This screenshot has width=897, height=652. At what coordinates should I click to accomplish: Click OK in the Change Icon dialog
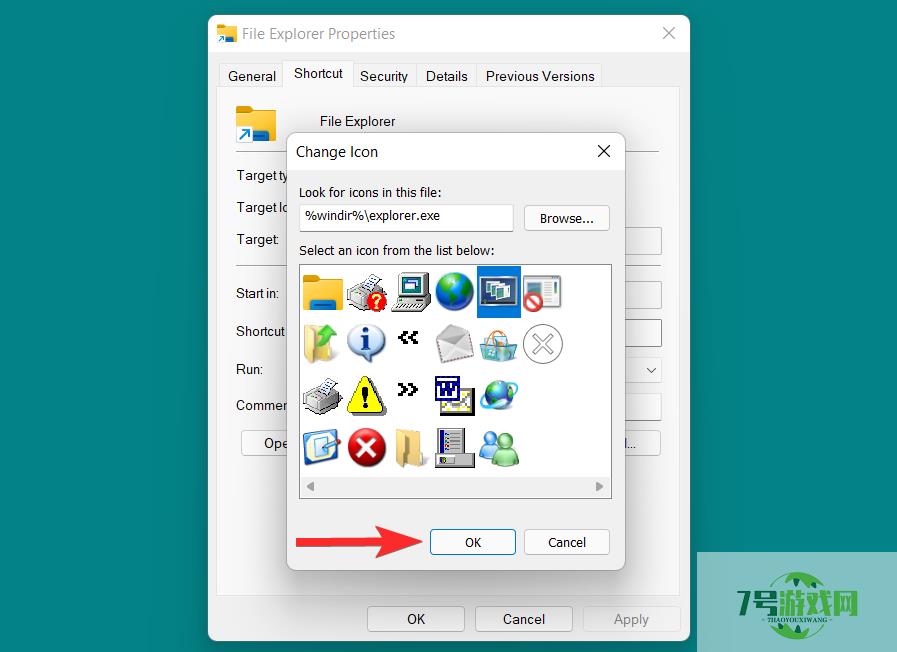473,542
